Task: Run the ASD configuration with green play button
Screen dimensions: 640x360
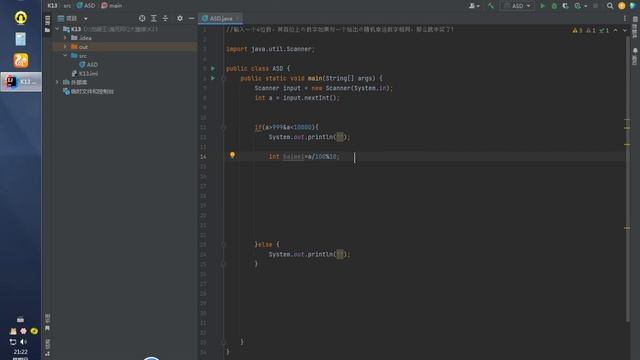Action: pyautogui.click(x=542, y=6)
